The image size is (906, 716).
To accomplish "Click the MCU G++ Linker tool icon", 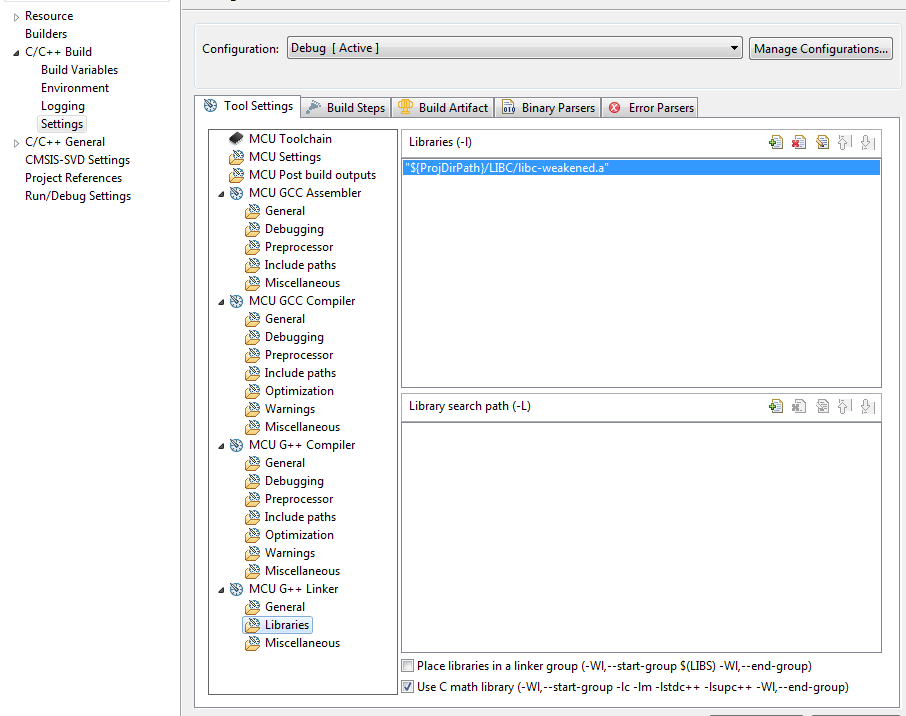I will [236, 589].
